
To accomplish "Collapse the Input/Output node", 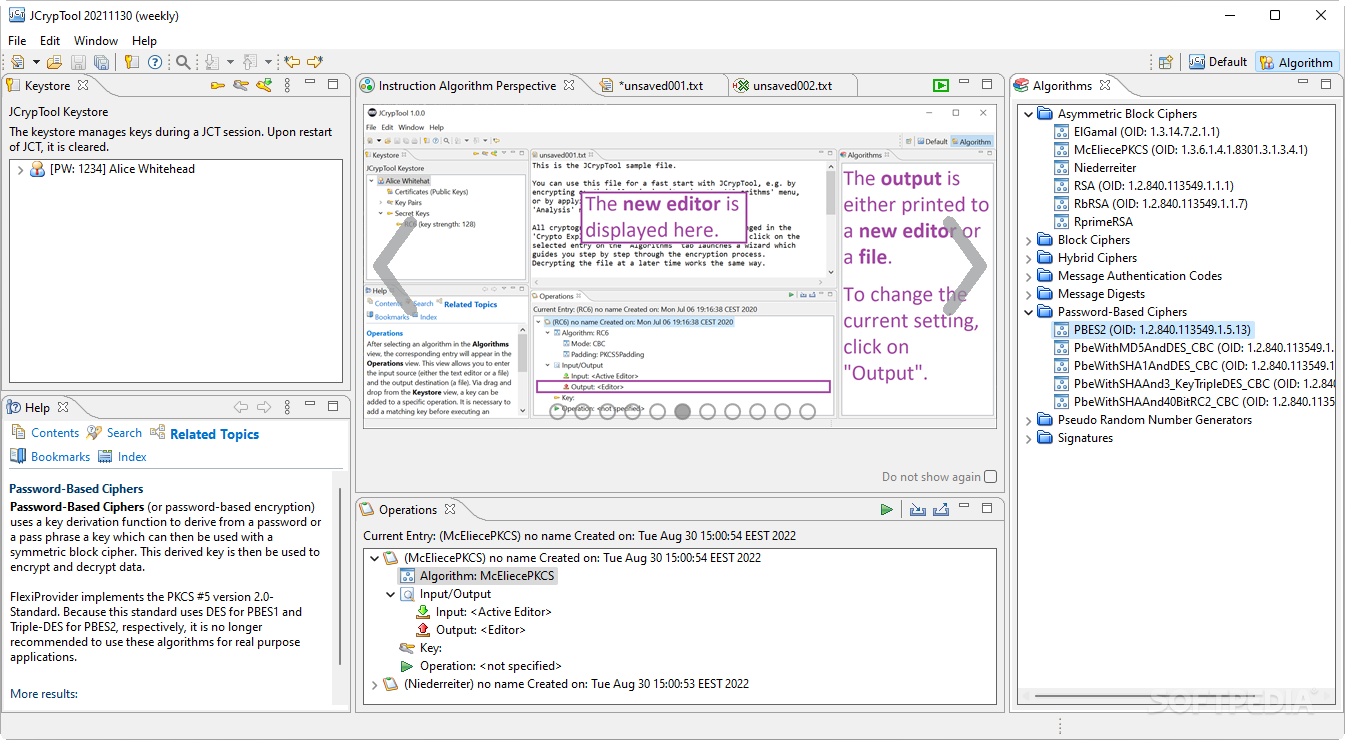I will 391,594.
